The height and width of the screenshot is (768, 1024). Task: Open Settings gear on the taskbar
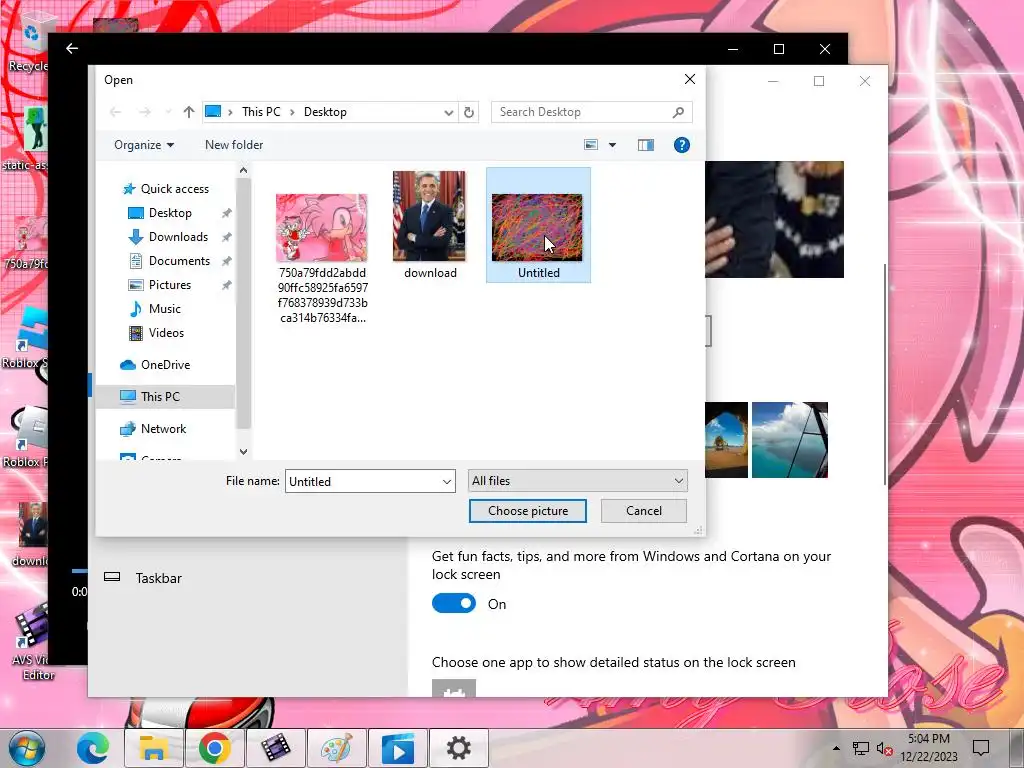click(x=458, y=748)
